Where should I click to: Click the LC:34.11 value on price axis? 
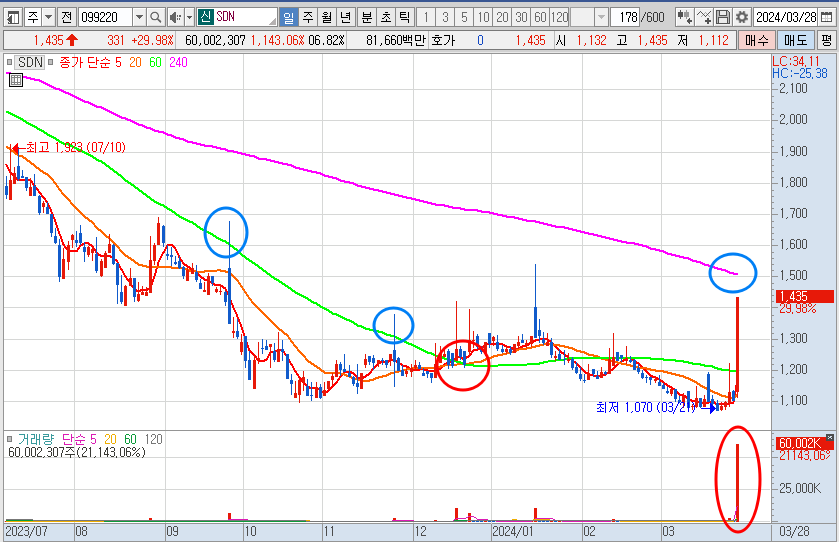pyautogui.click(x=796, y=61)
